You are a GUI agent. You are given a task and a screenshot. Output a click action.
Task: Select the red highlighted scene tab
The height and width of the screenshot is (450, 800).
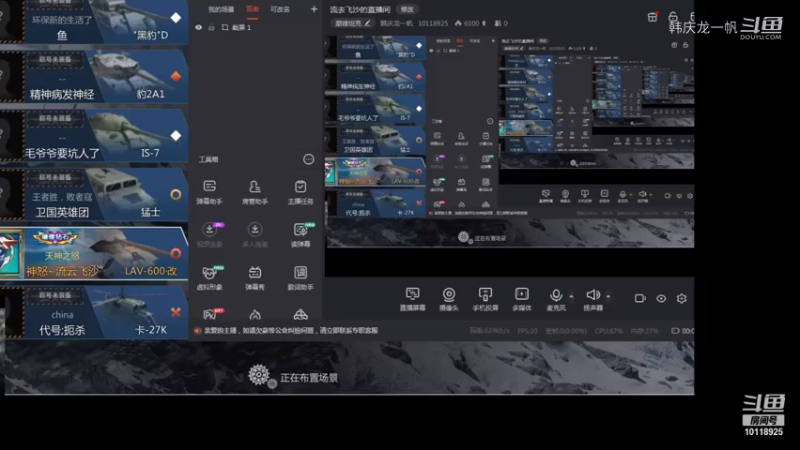pos(253,9)
